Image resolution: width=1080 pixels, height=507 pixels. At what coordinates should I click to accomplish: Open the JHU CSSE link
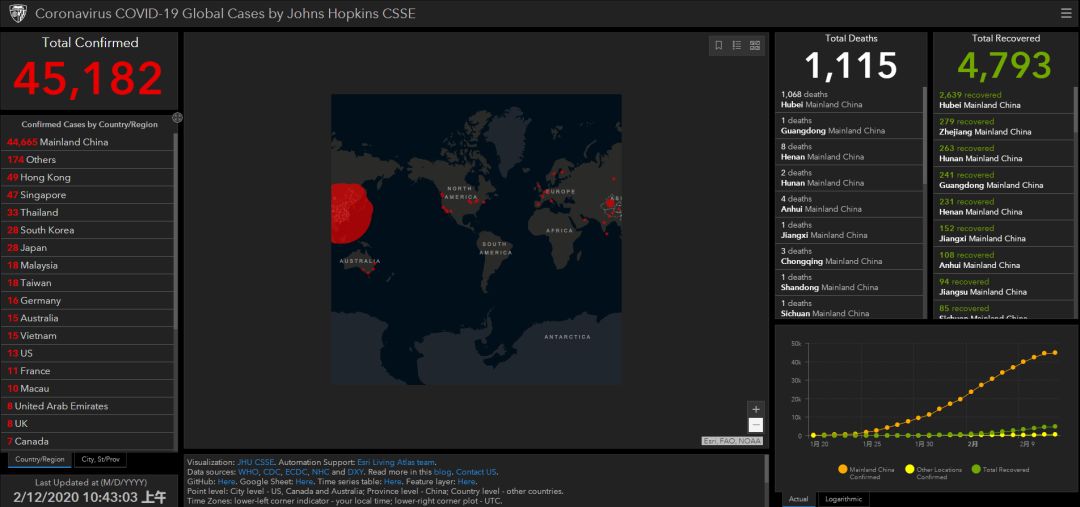[256, 462]
